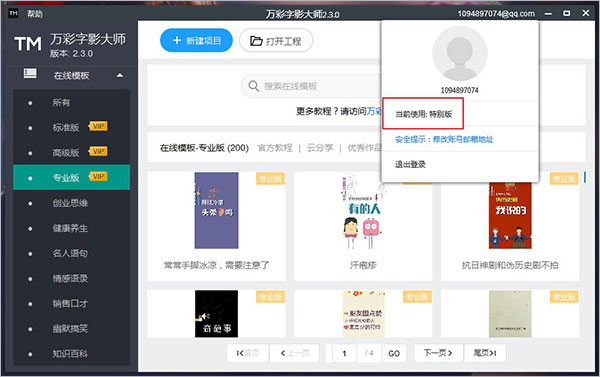Select 情感语录 category
The image size is (600, 377).
(x=72, y=278)
